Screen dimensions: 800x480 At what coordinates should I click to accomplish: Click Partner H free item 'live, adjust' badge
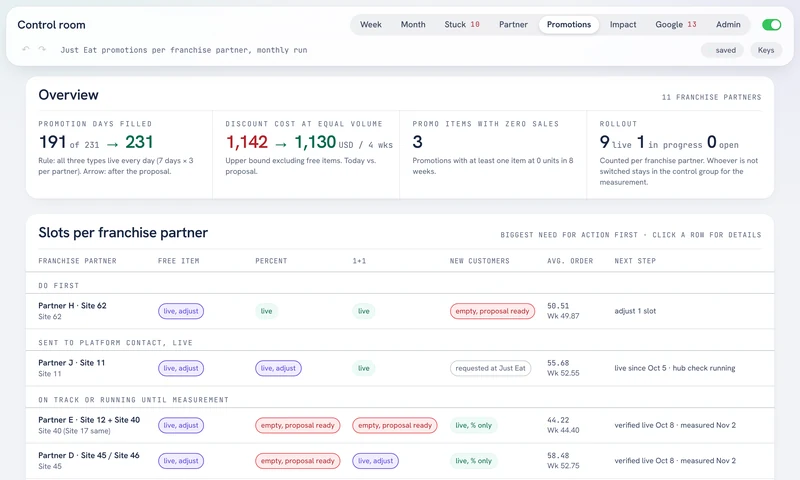pos(181,311)
